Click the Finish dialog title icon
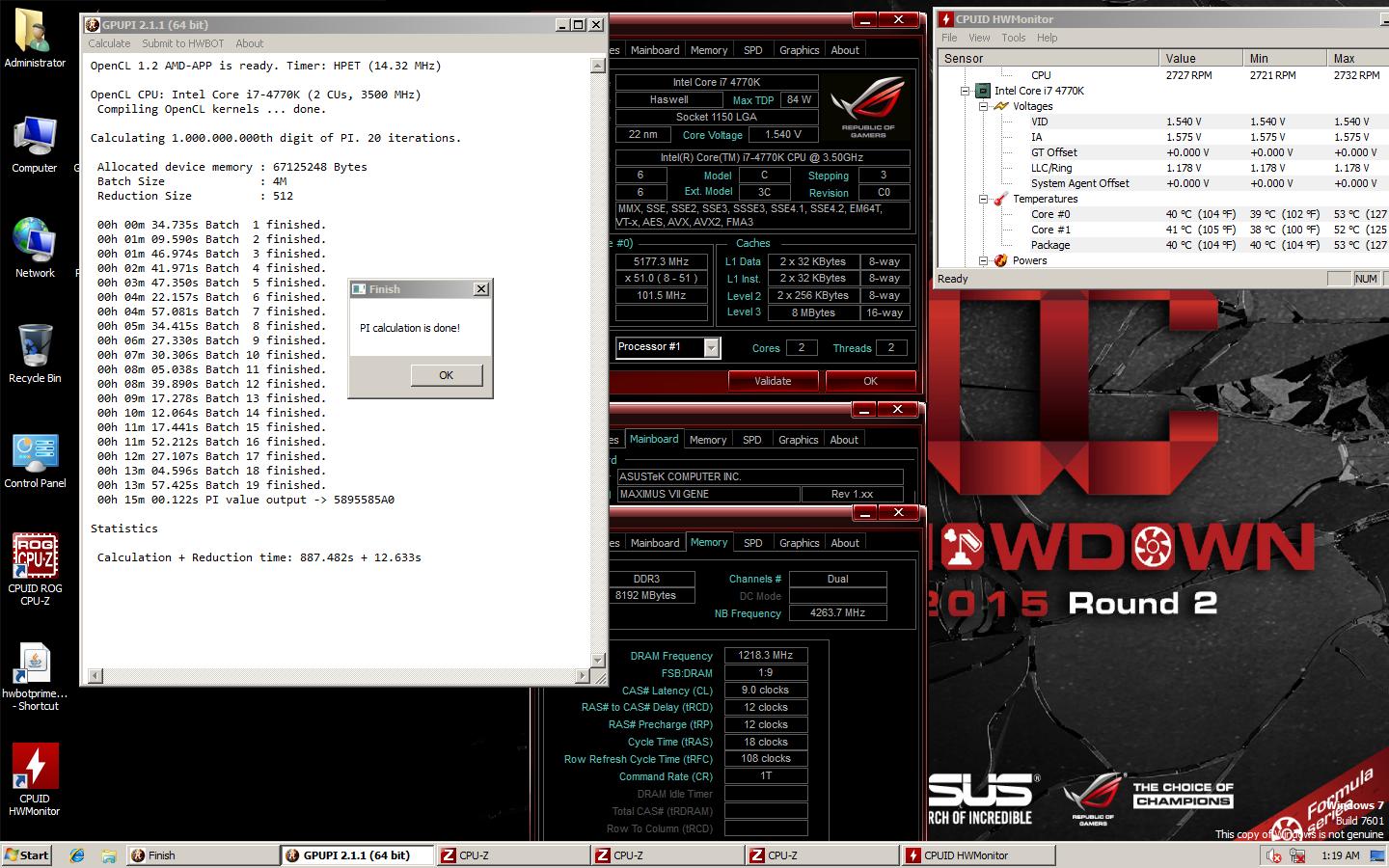Screen dimensions: 1389x868 coord(359,289)
